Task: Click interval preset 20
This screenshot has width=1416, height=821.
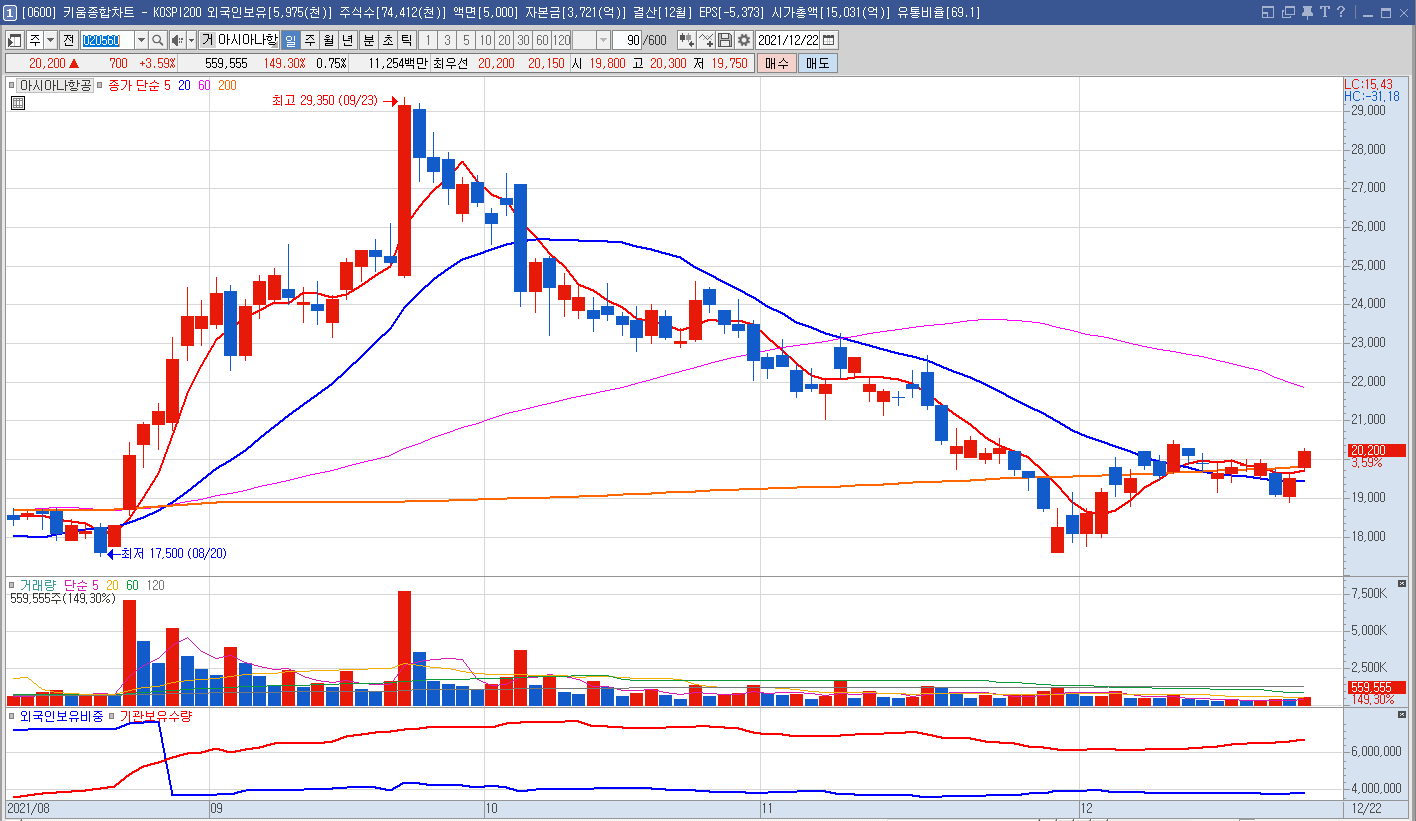Action: (503, 40)
